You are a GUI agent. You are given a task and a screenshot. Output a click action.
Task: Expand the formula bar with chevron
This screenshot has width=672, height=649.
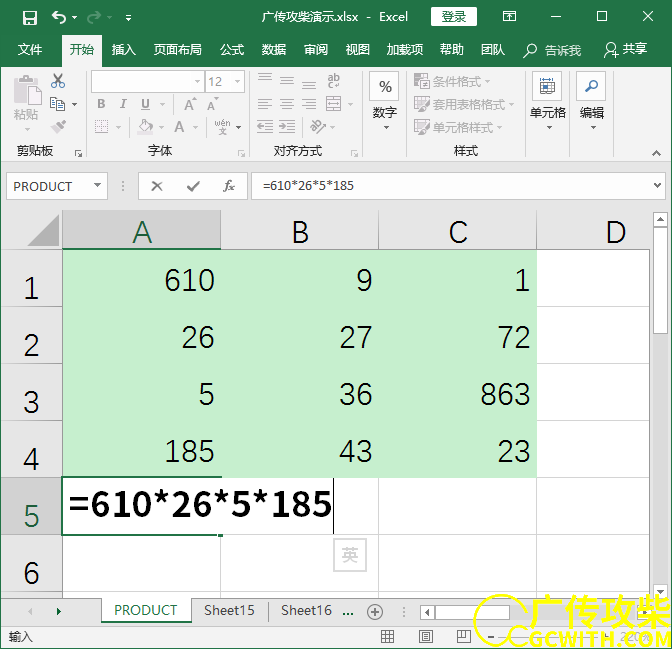point(657,186)
